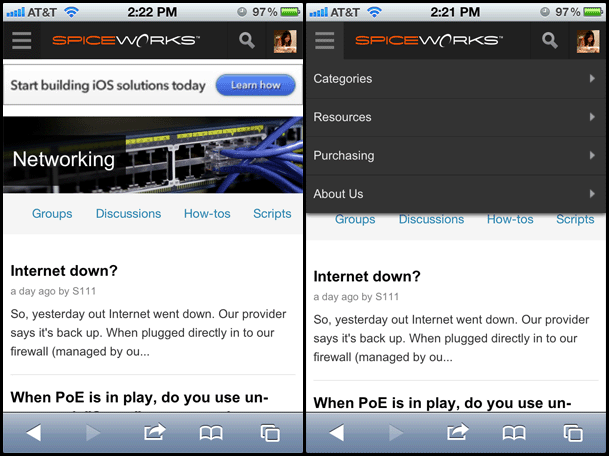
Task: Tap Safari back arrow on left screen
Action: [x=34, y=432]
